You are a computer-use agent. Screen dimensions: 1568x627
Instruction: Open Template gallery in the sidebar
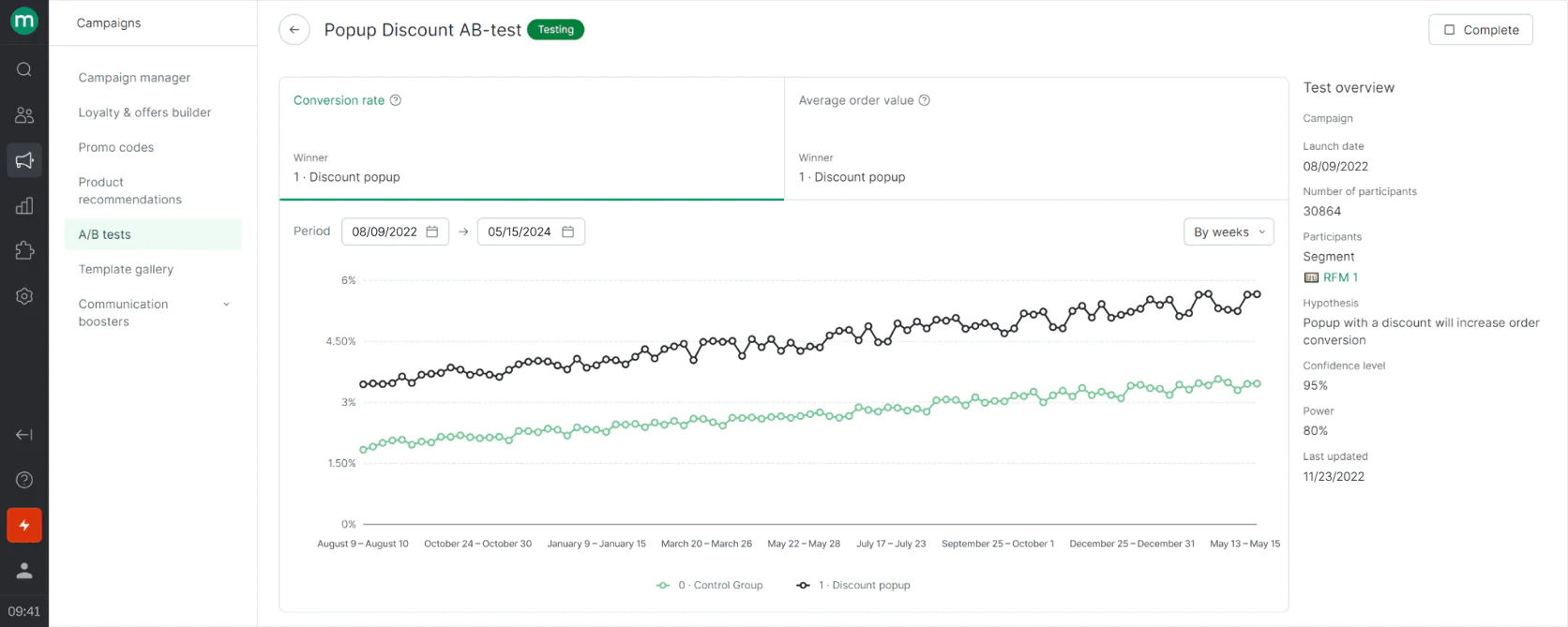pos(126,269)
